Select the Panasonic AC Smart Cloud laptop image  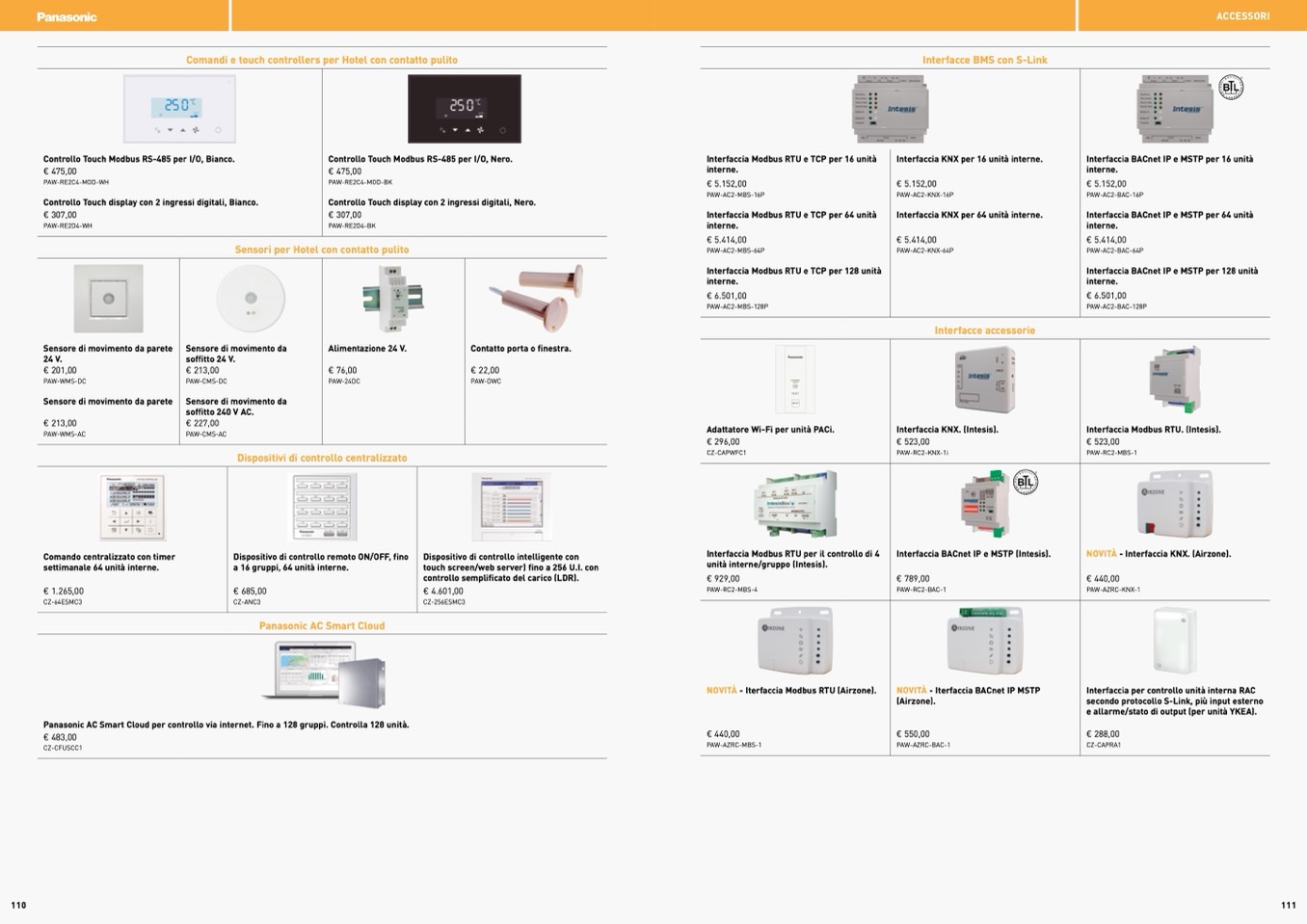click(322, 673)
